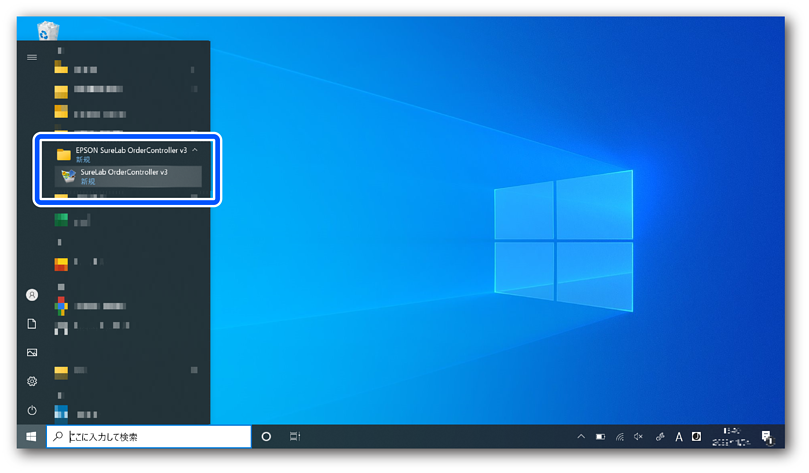Click the muted volume speaker icon
Screen dimensions: 809x473
(x=639, y=437)
